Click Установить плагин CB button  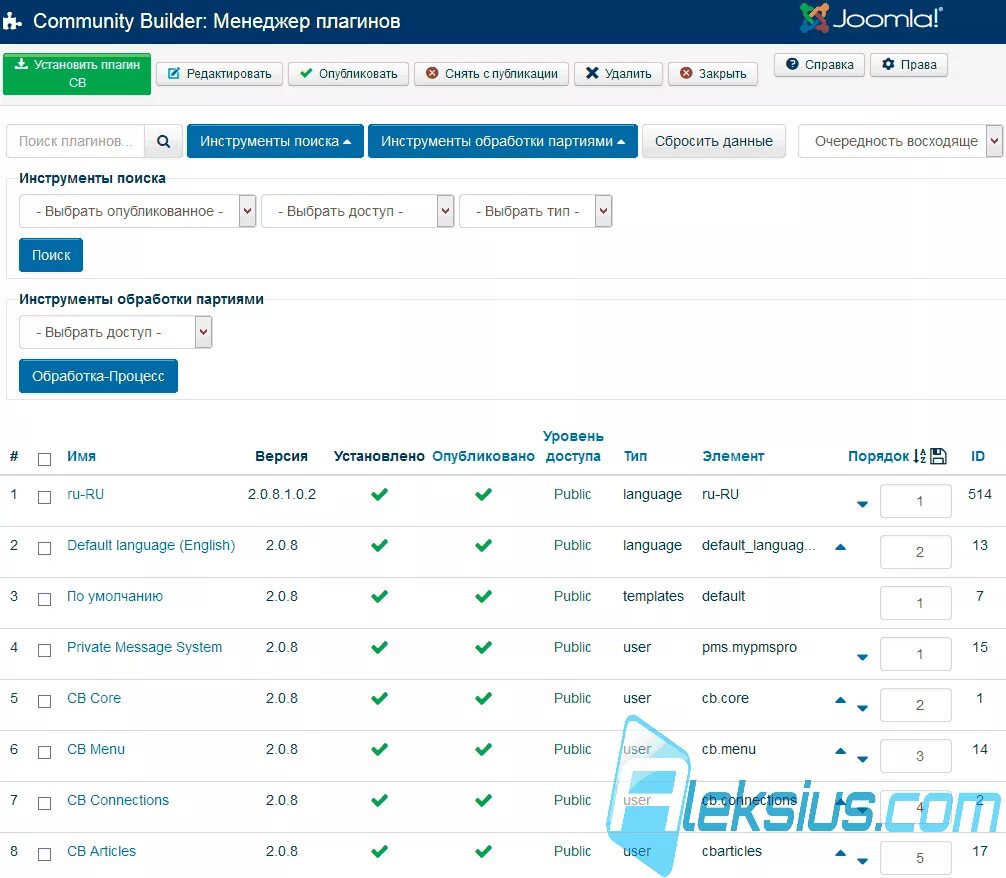click(x=77, y=74)
